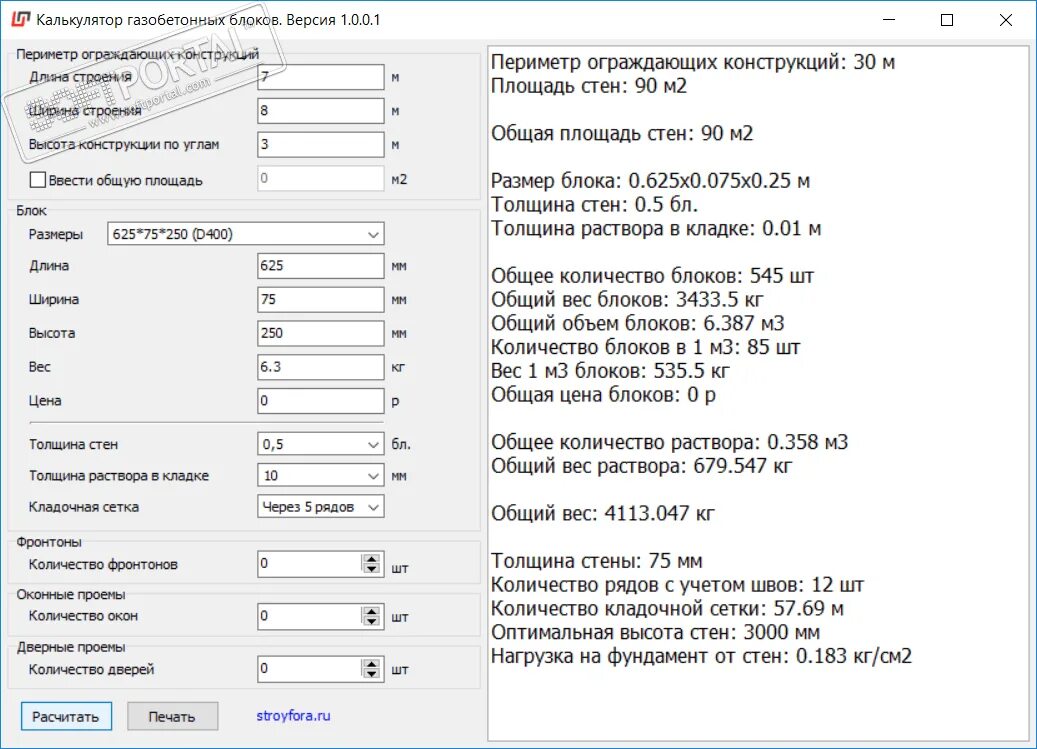This screenshot has height=749, width=1037.
Task: Increase 'Количество фронтонов' with up arrow
Action: pos(372,558)
